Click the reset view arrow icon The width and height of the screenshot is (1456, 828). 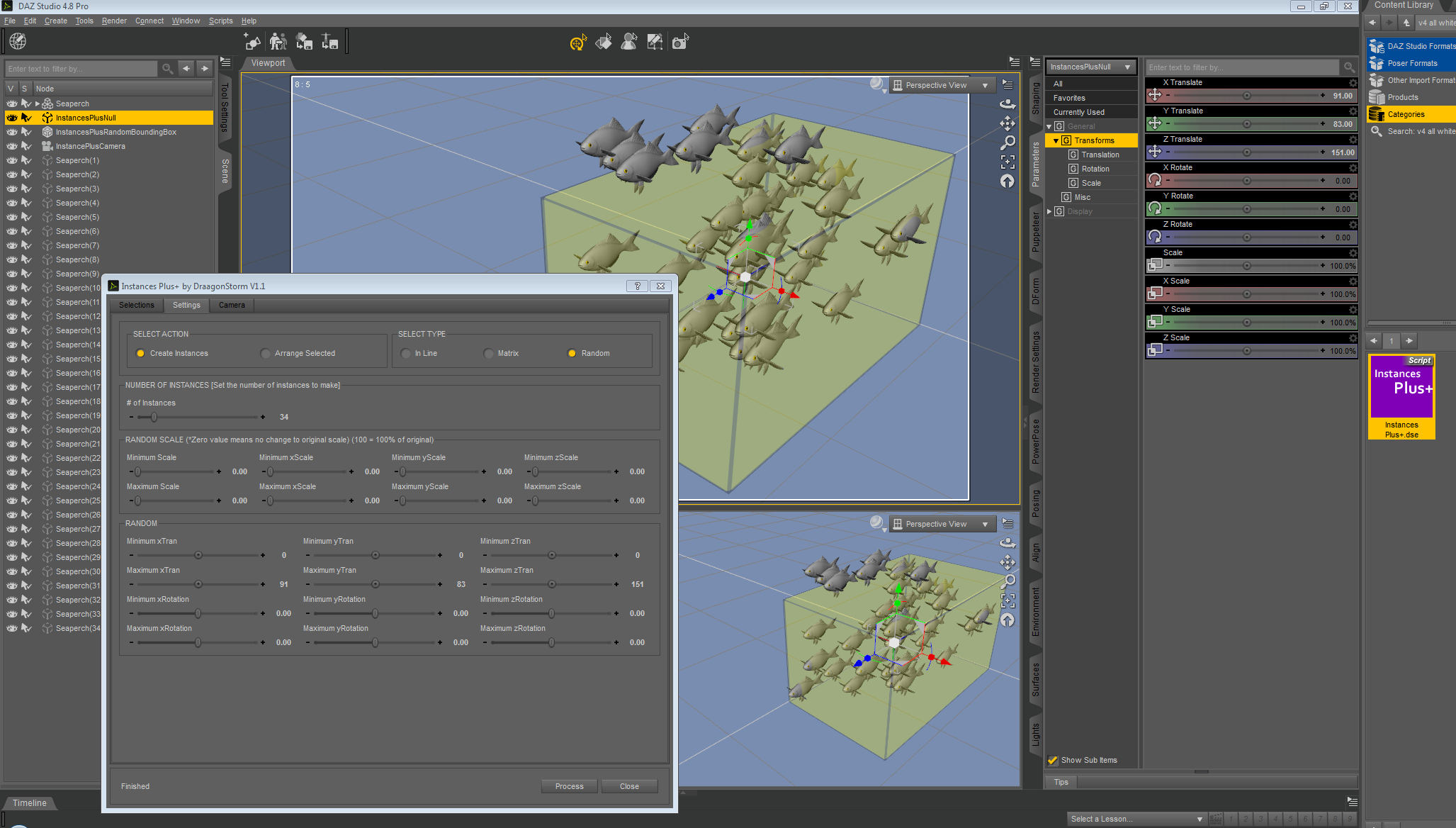(1007, 181)
